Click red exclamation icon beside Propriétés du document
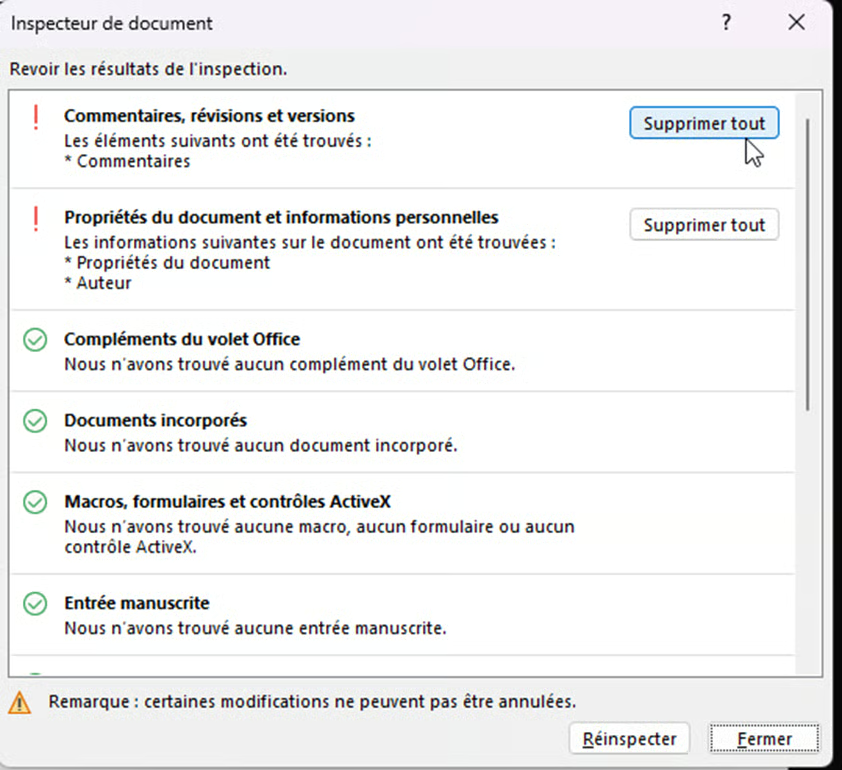Image resolution: width=842 pixels, height=770 pixels. (x=36, y=219)
